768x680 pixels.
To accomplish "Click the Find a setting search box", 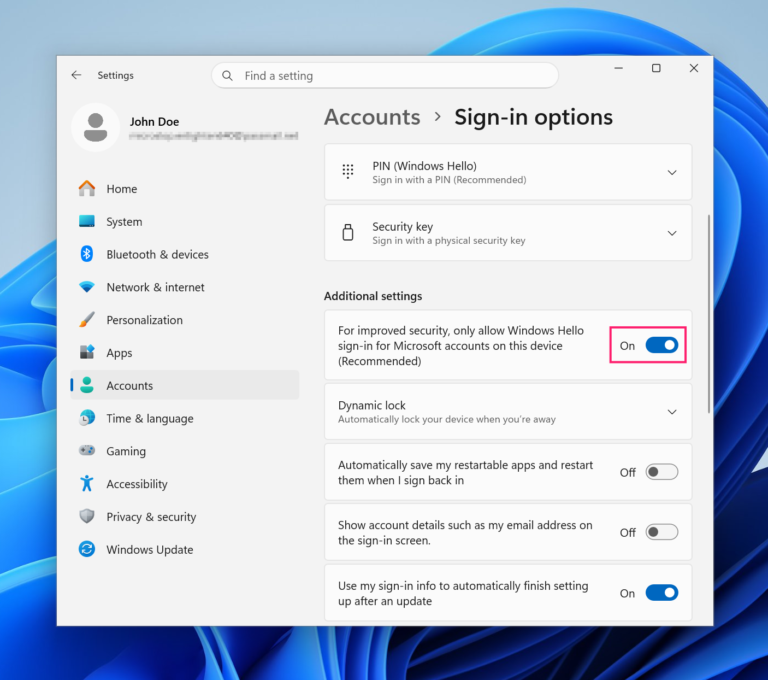I will point(385,76).
